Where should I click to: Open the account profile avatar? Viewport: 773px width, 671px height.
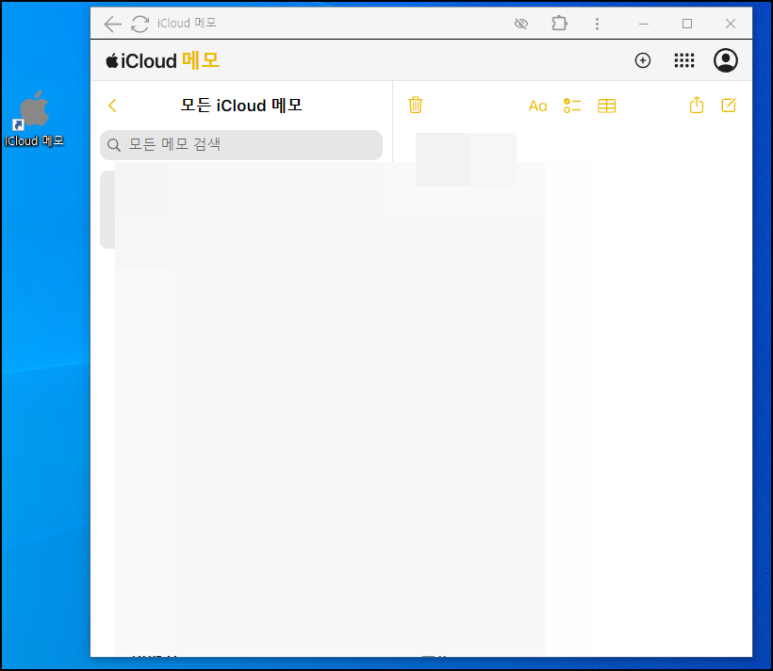(726, 61)
